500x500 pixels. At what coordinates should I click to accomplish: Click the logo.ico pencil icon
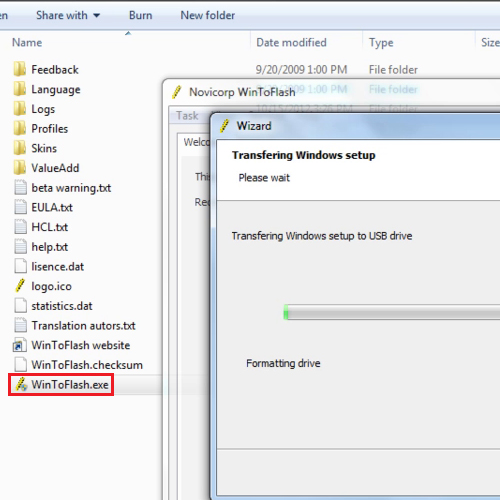tap(20, 286)
